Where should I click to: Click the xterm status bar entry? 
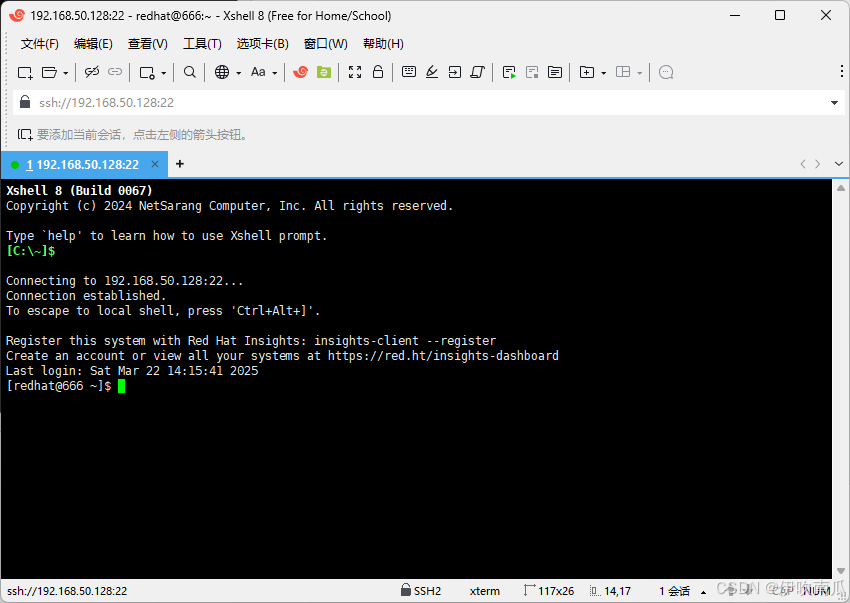tap(485, 591)
